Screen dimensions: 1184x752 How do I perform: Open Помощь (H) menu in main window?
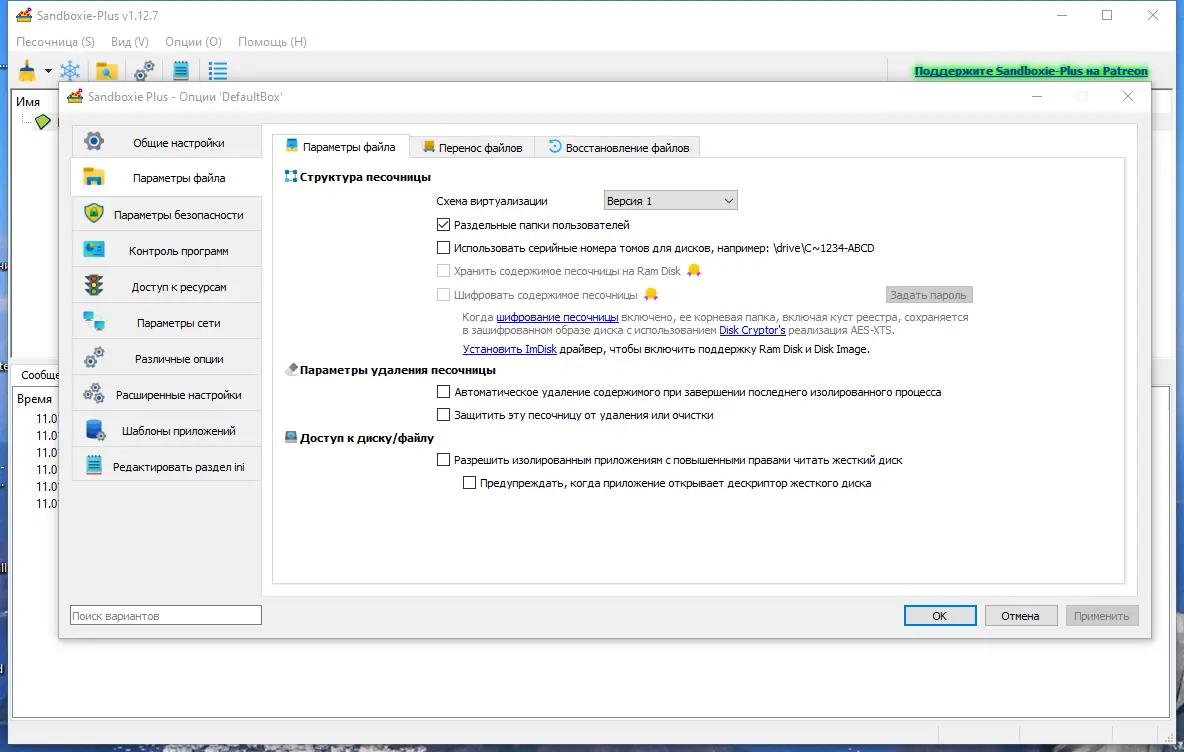tap(273, 42)
